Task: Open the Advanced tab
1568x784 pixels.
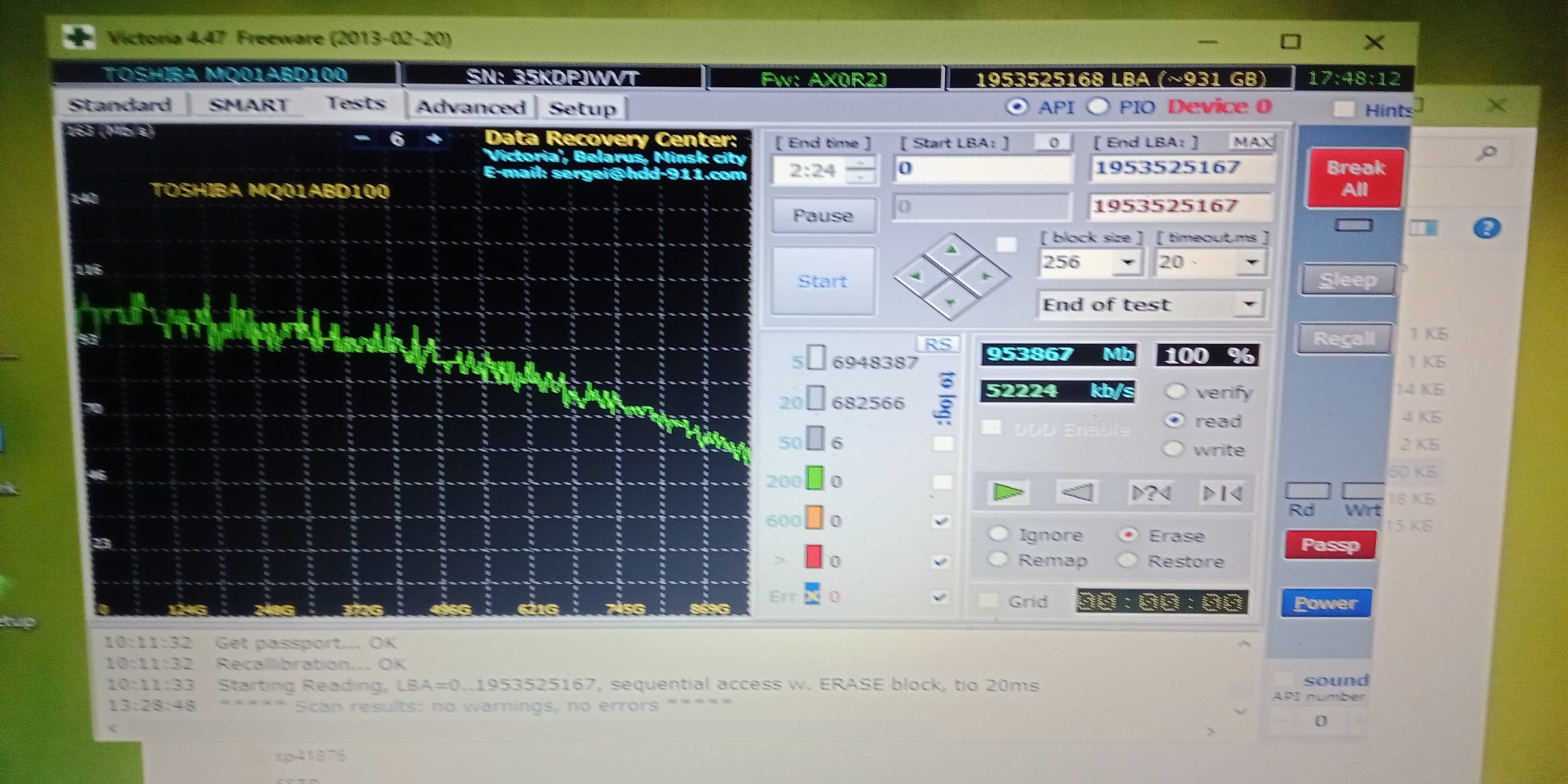Action: pos(471,108)
